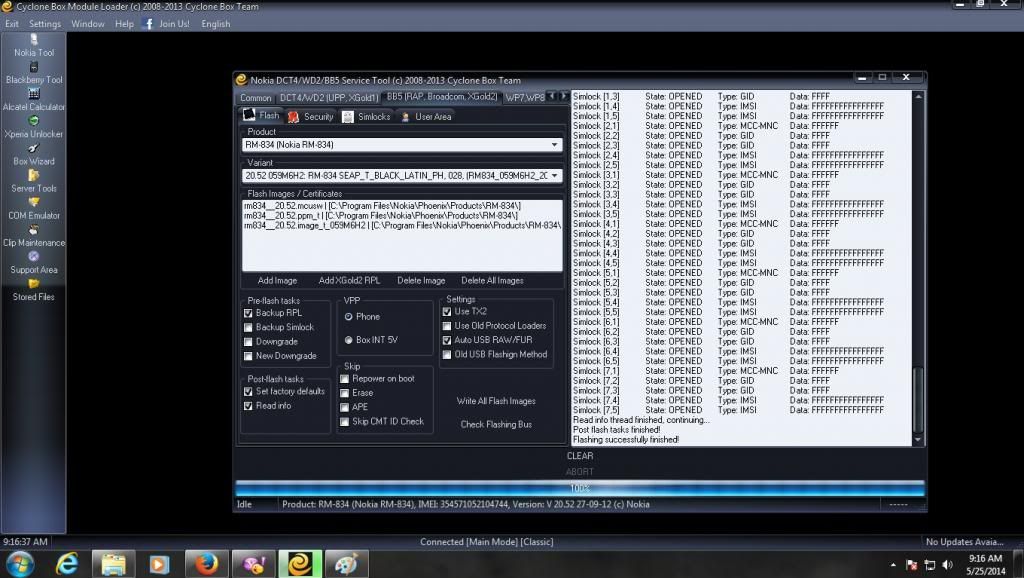
Task: Click Write All Flash Images button
Action: (x=496, y=401)
